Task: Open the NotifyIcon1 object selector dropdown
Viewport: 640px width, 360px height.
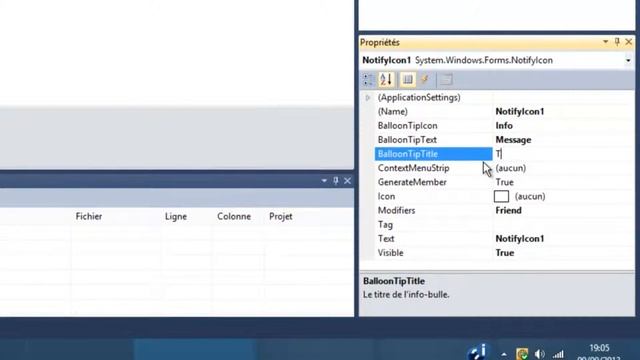Action: (628, 60)
